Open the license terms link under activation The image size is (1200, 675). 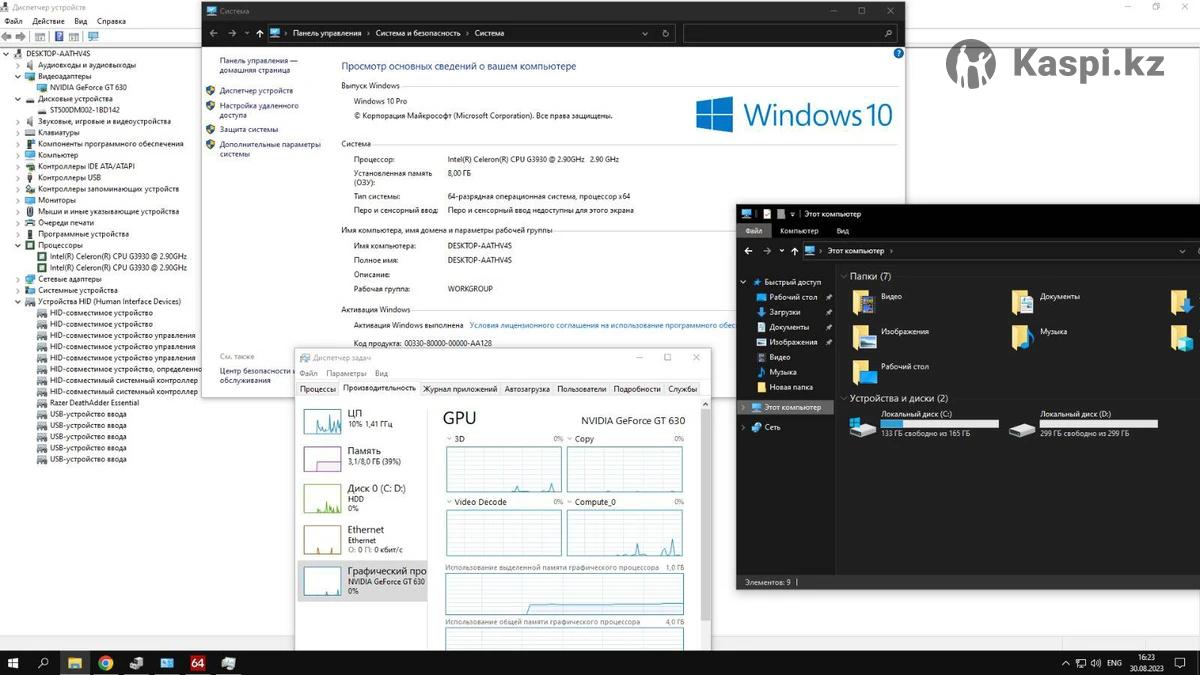click(602, 325)
